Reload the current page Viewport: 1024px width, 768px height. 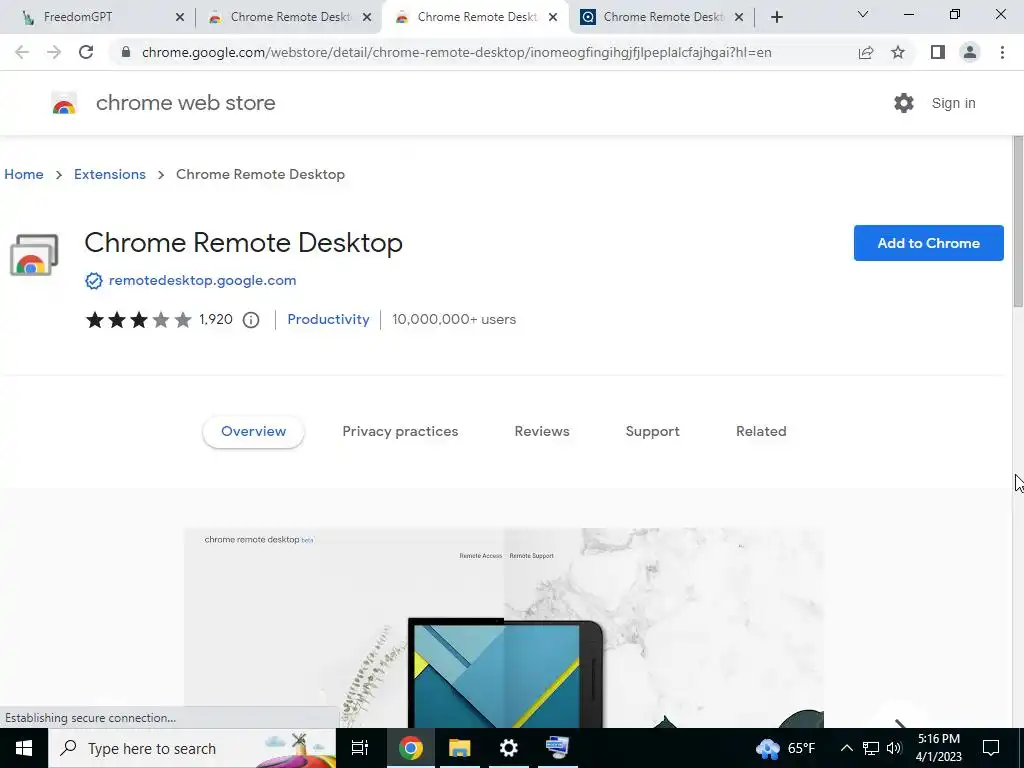tap(86, 52)
